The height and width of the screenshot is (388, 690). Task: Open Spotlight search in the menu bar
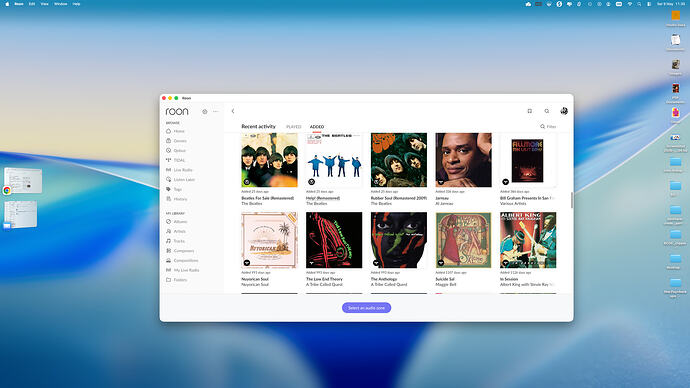tap(639, 4)
